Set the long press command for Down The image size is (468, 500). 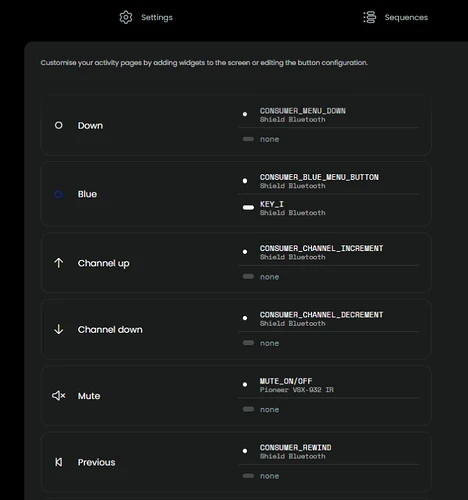coord(328,139)
